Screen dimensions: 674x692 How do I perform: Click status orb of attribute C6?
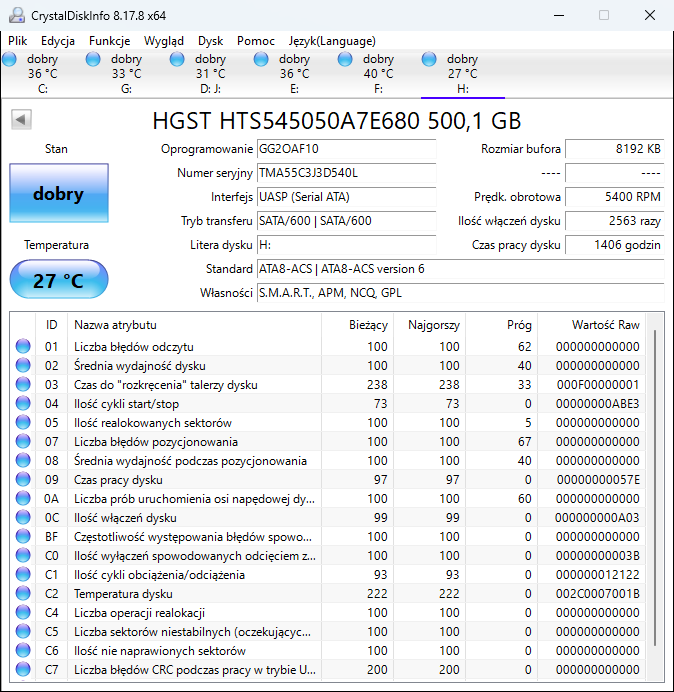coord(23,650)
